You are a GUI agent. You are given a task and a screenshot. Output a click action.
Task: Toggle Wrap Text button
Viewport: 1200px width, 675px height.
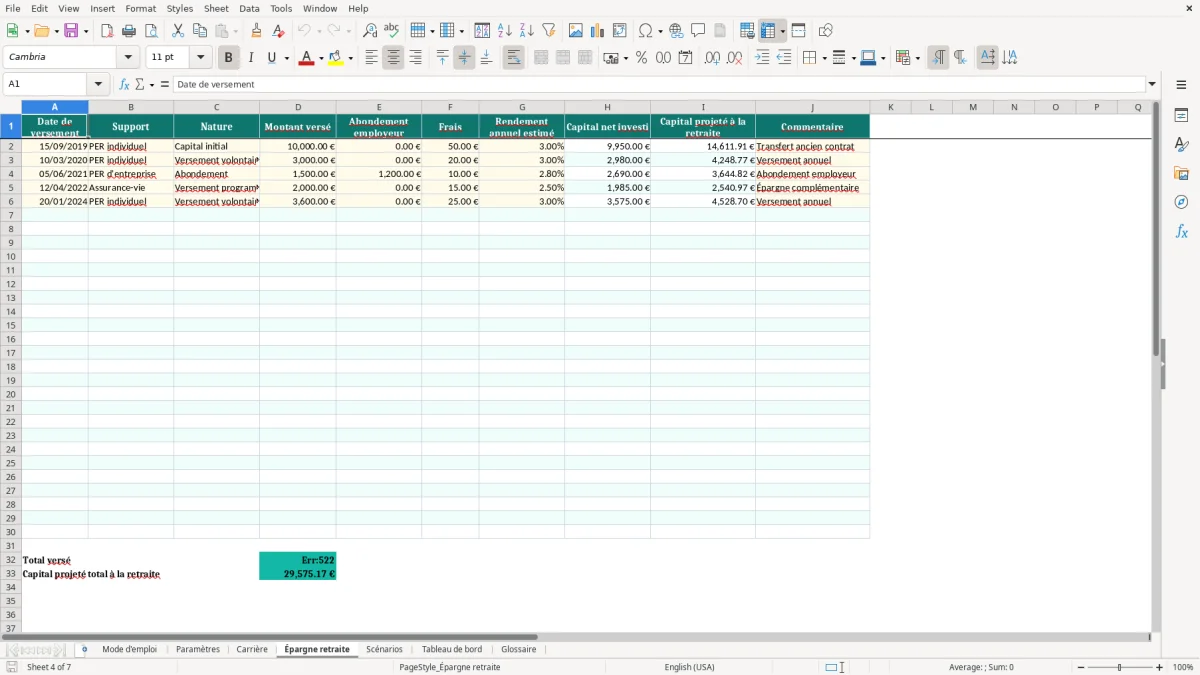click(513, 58)
